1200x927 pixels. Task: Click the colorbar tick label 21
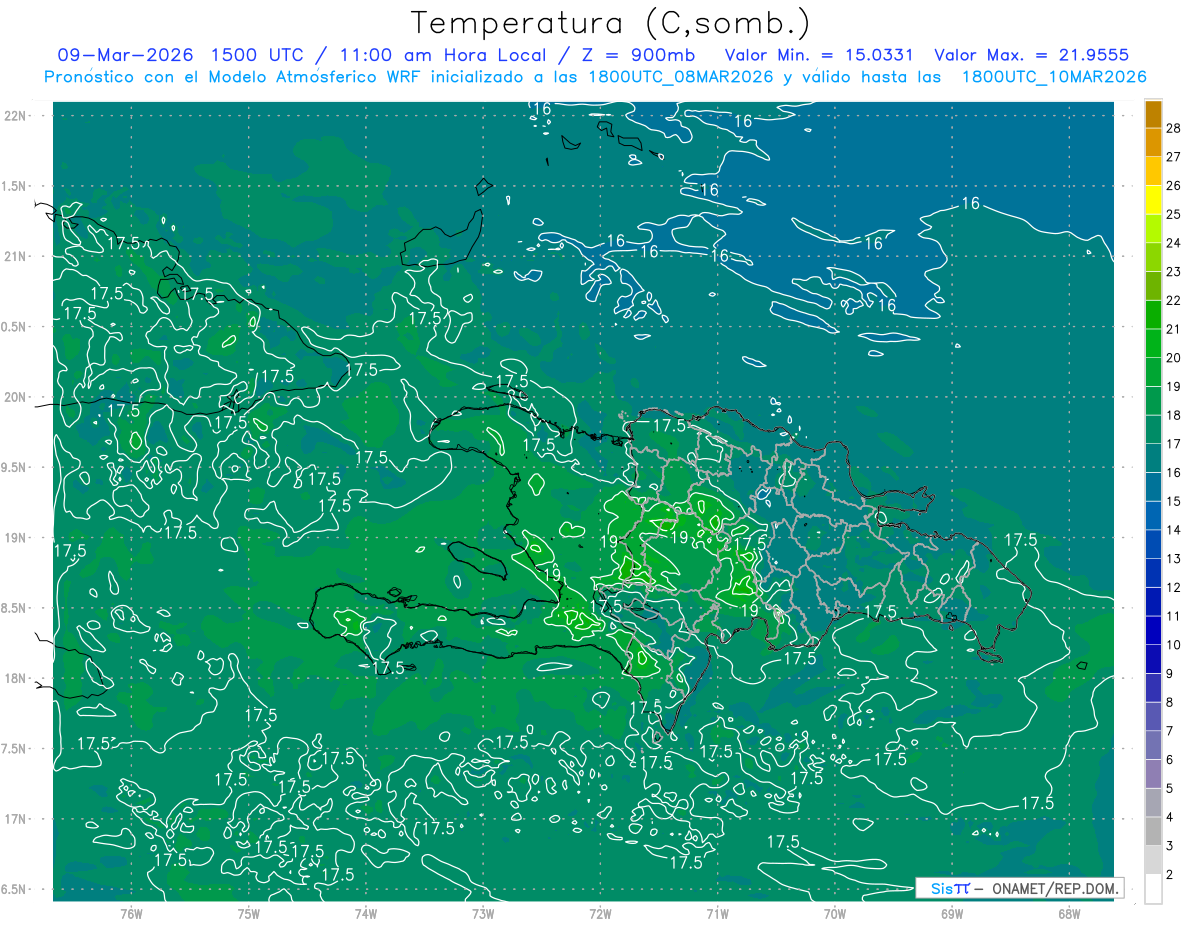pyautogui.click(x=1174, y=329)
